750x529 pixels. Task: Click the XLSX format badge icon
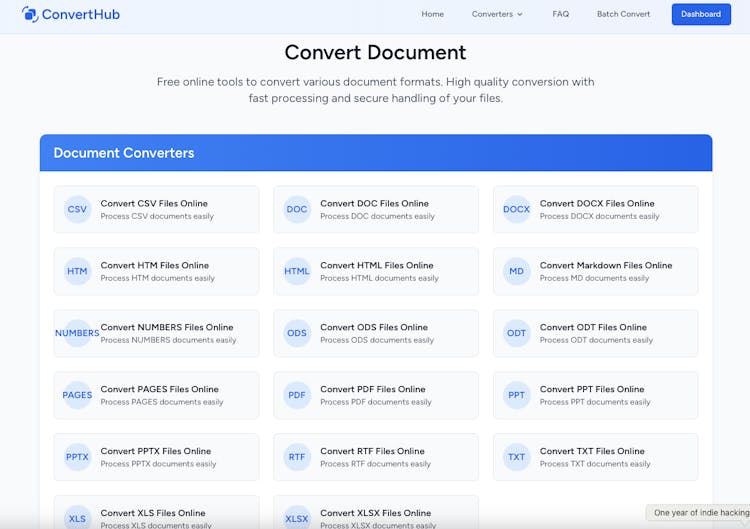[x=297, y=519]
